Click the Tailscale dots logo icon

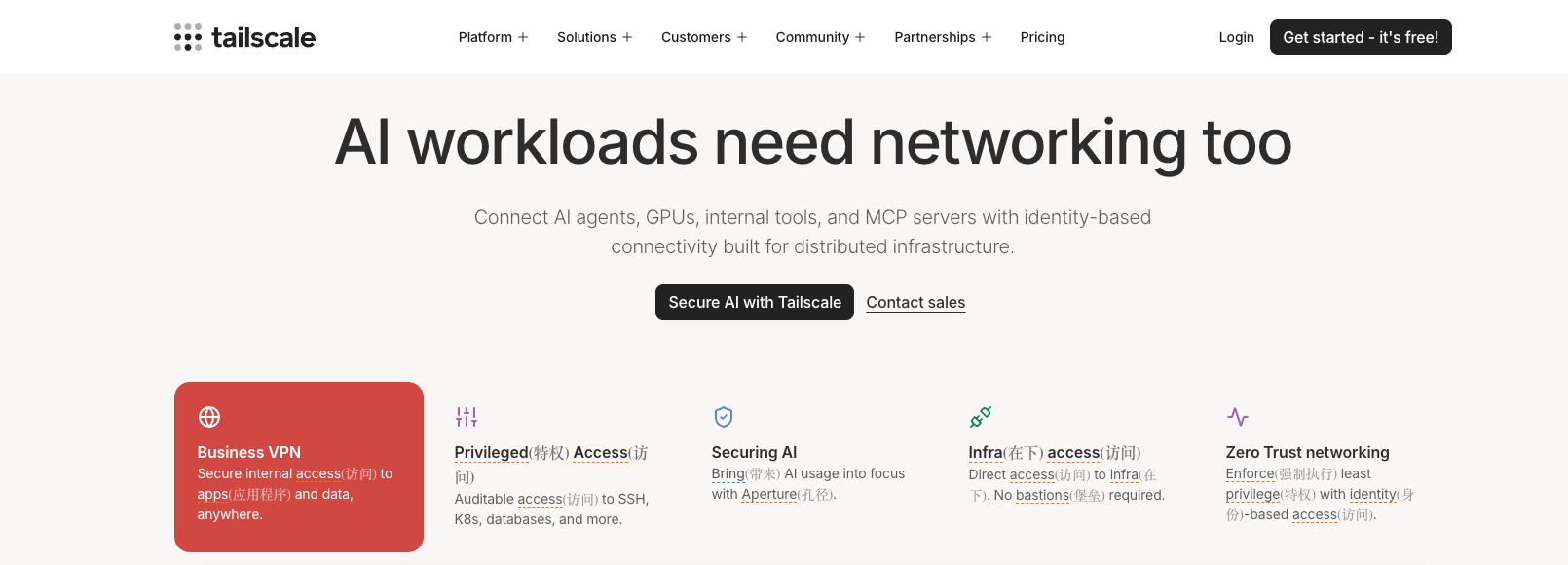(188, 37)
